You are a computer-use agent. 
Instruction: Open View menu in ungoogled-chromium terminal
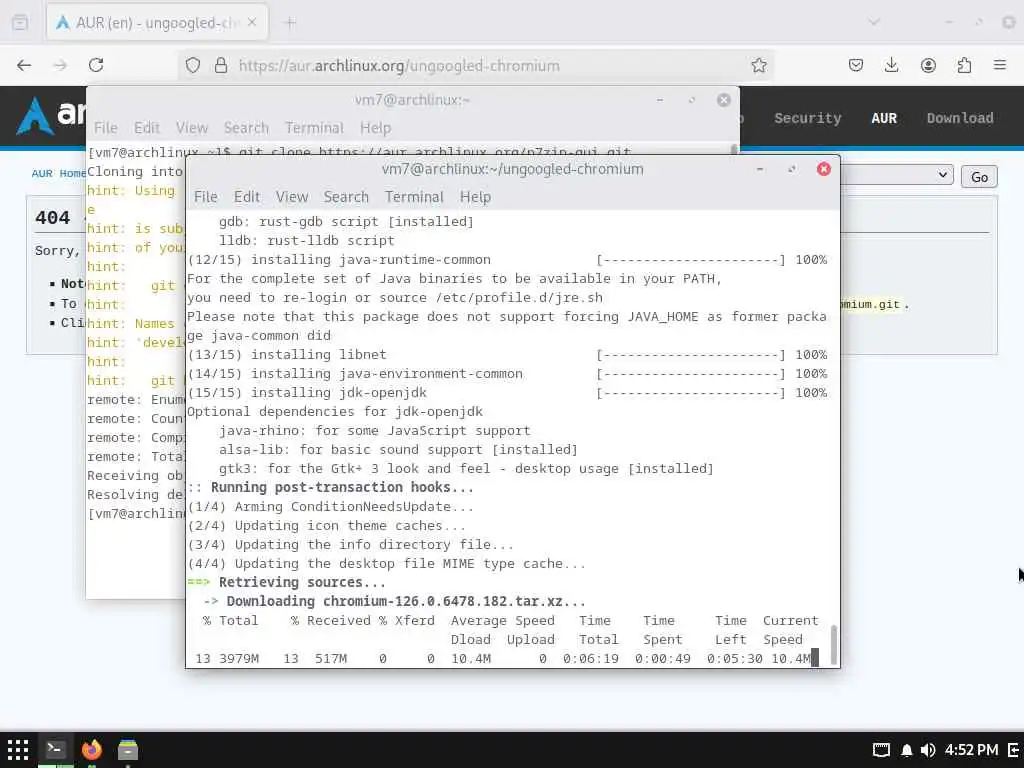point(291,197)
